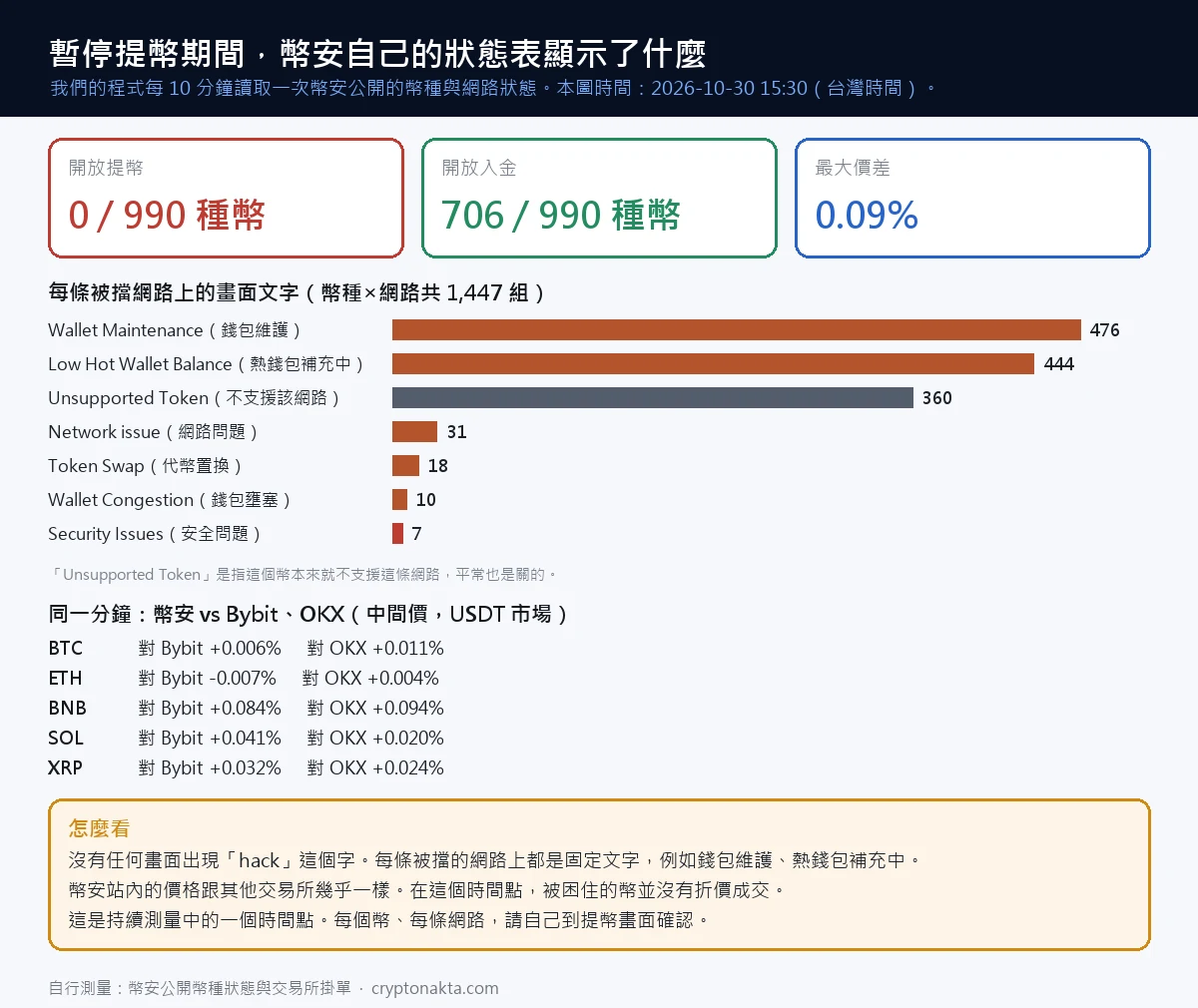Screen dimensions: 1198x1008
Task: Click the title 暫停提幣期間 heading
Action: [x=377, y=52]
